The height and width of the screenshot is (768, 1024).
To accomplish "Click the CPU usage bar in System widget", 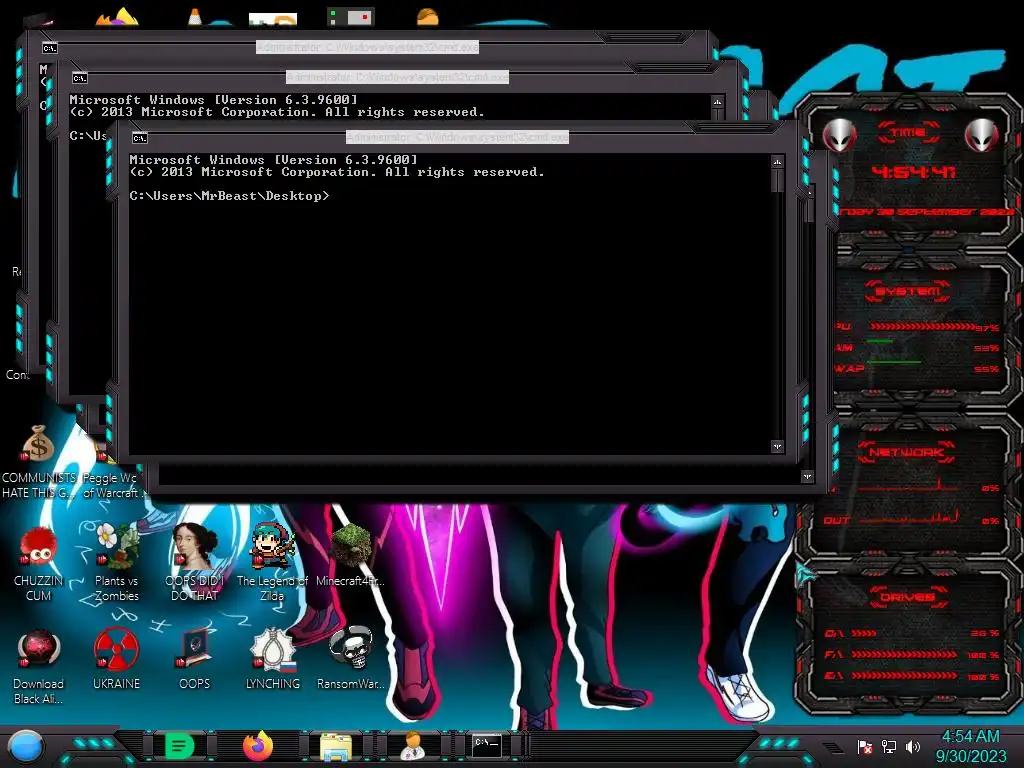I will (x=922, y=327).
